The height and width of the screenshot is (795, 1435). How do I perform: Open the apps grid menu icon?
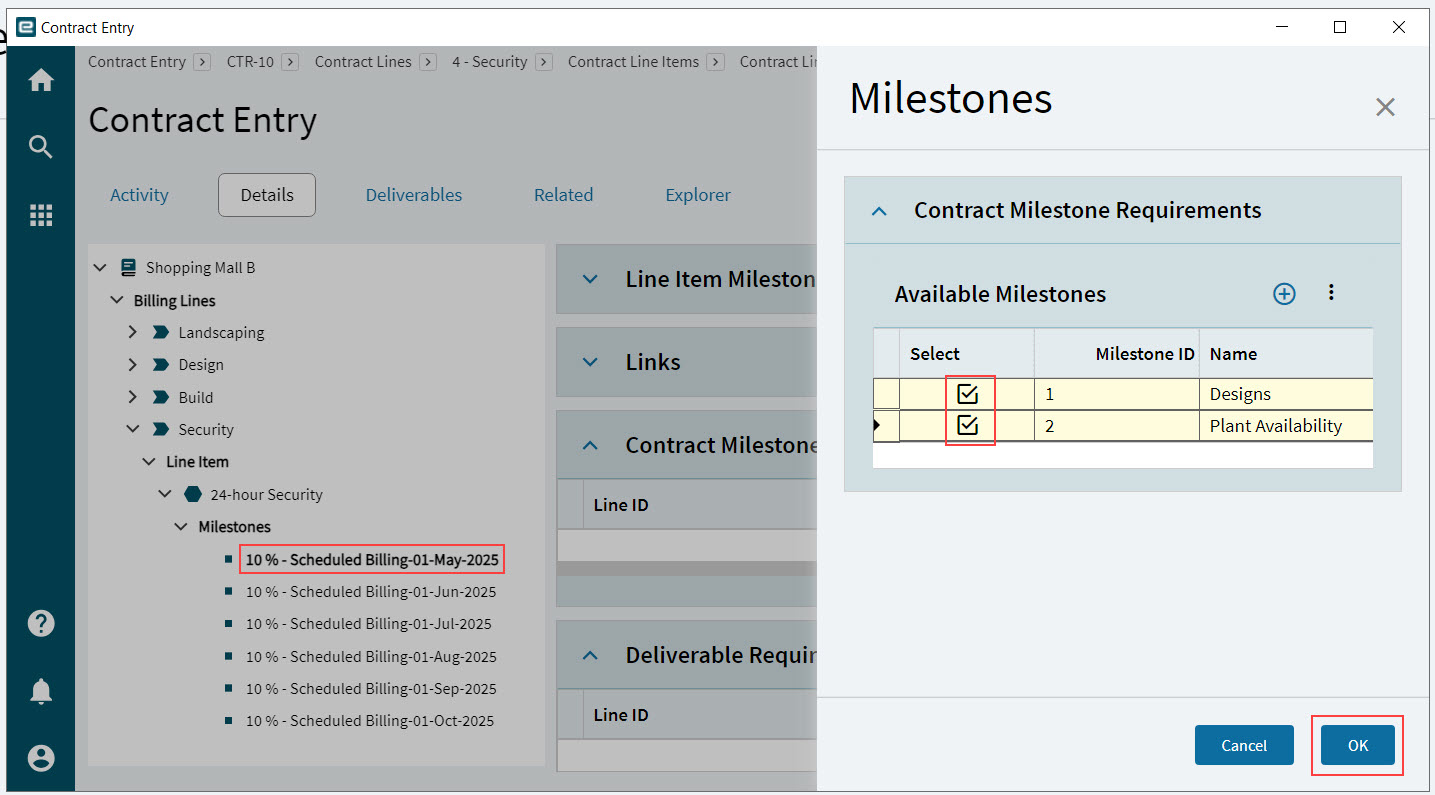pos(41,215)
